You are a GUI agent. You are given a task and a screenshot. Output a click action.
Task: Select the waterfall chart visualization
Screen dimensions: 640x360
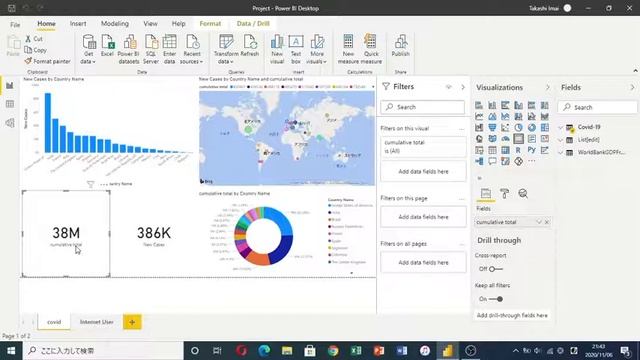pyautogui.click(x=479, y=127)
